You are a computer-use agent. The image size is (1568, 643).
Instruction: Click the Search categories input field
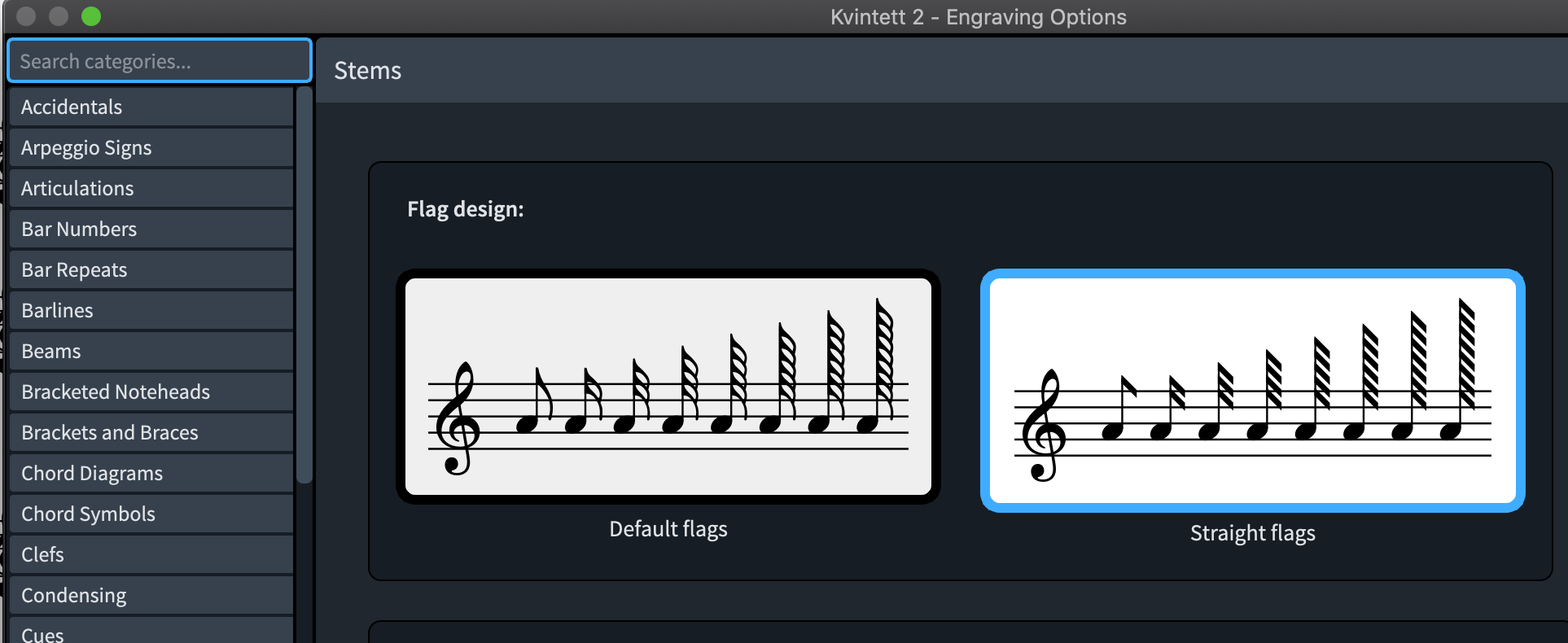click(x=160, y=61)
